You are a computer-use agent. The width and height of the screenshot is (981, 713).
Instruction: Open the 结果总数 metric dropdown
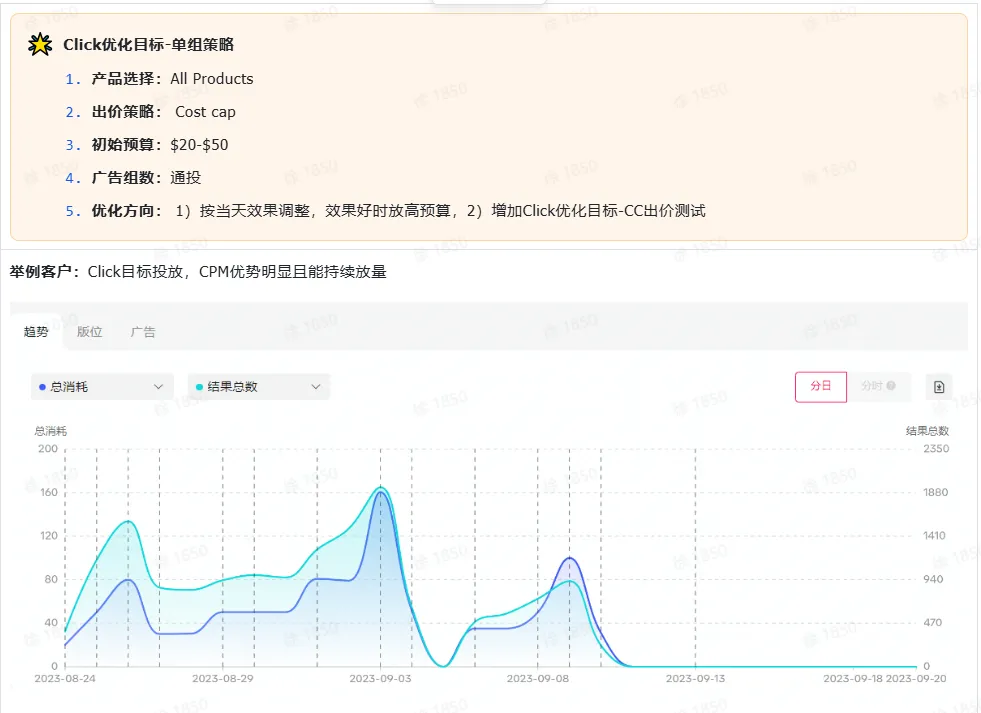pos(259,387)
